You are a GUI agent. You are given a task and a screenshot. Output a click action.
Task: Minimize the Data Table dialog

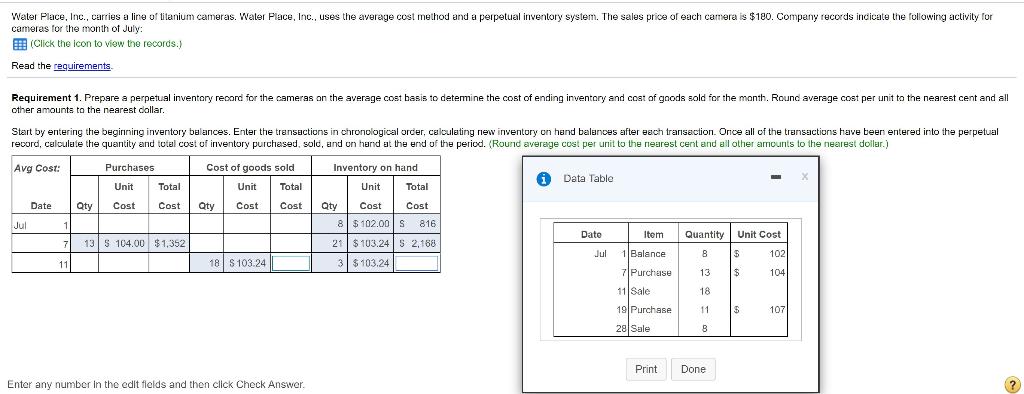(x=776, y=177)
